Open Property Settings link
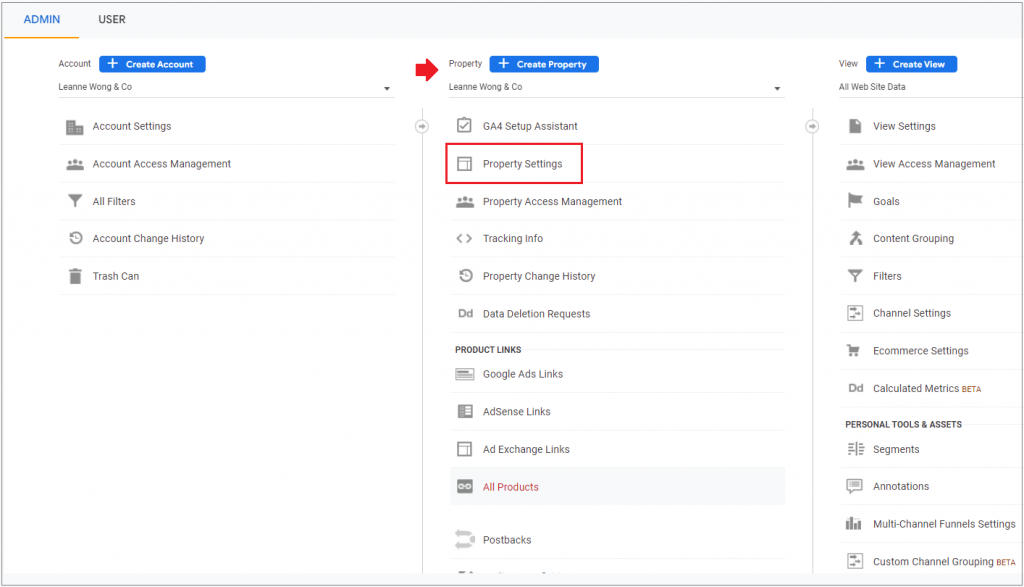The width and height of the screenshot is (1024, 587). click(x=522, y=164)
